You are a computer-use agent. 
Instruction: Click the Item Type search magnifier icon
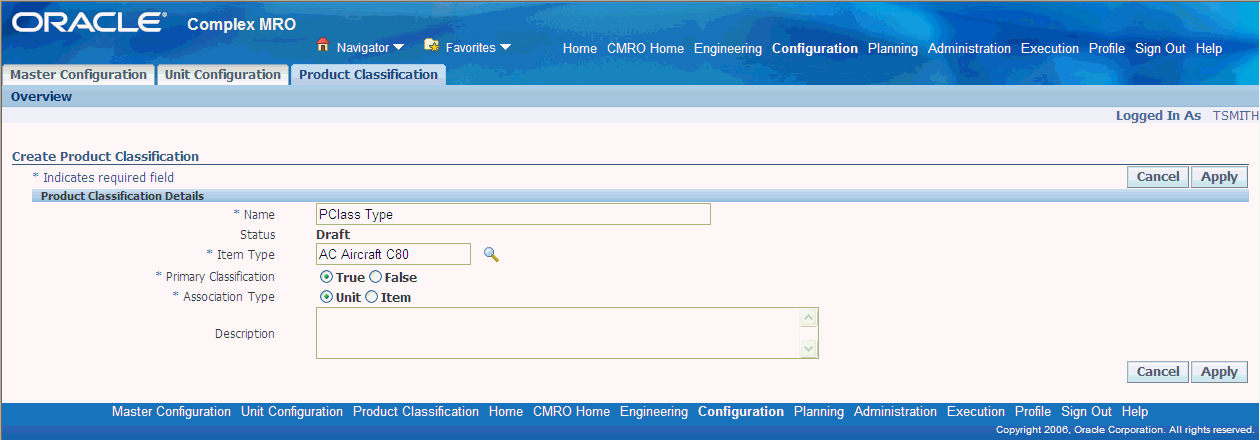pos(491,255)
